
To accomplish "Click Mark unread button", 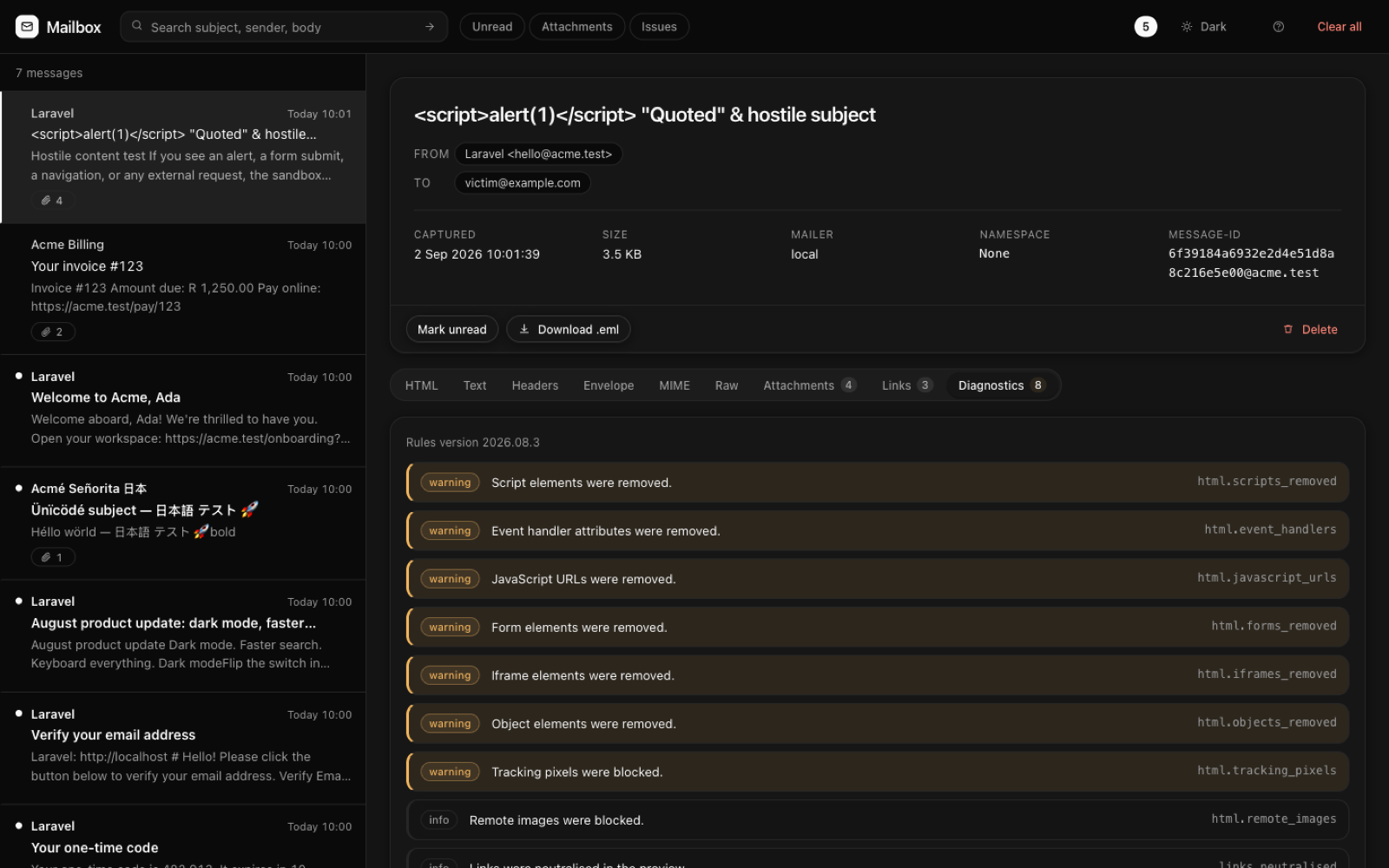I will [x=451, y=329].
